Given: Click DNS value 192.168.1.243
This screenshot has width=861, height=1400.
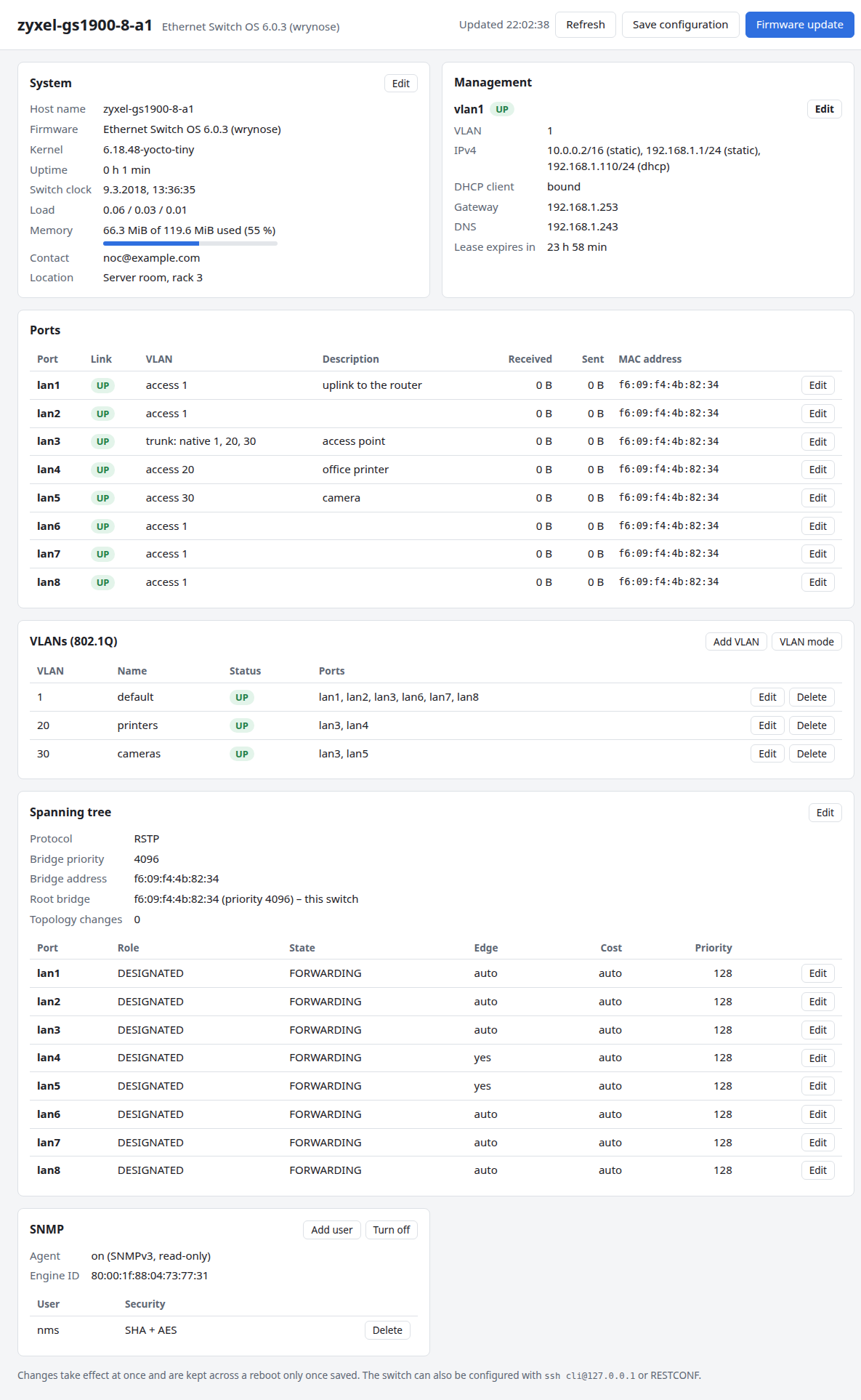Looking at the screenshot, I should pos(583,227).
